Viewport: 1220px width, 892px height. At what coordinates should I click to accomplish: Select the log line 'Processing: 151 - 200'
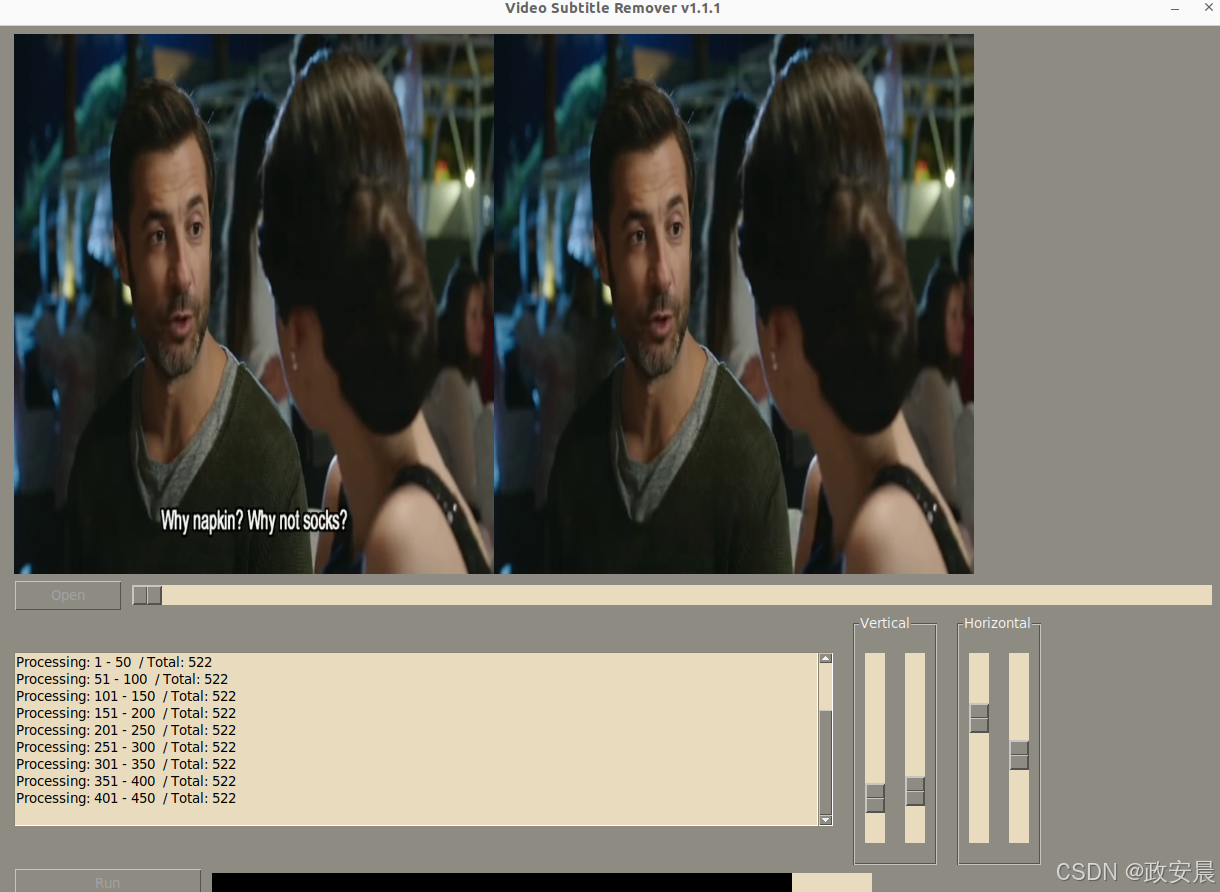pos(126,713)
